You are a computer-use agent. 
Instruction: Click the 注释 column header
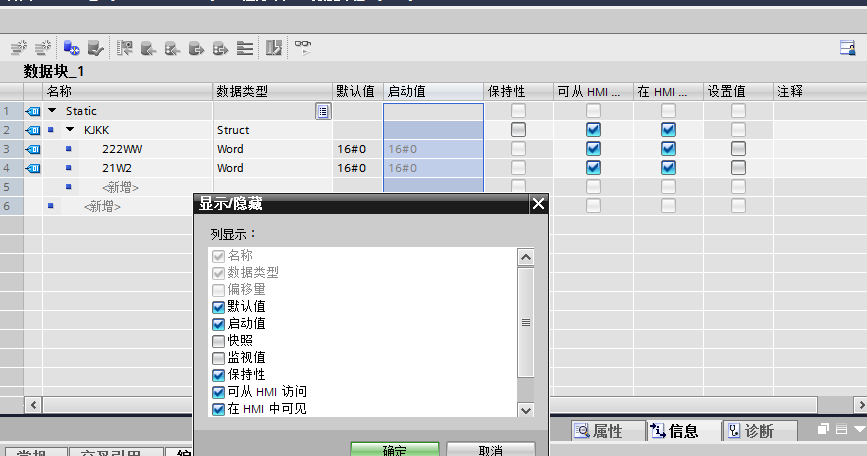tap(820, 92)
